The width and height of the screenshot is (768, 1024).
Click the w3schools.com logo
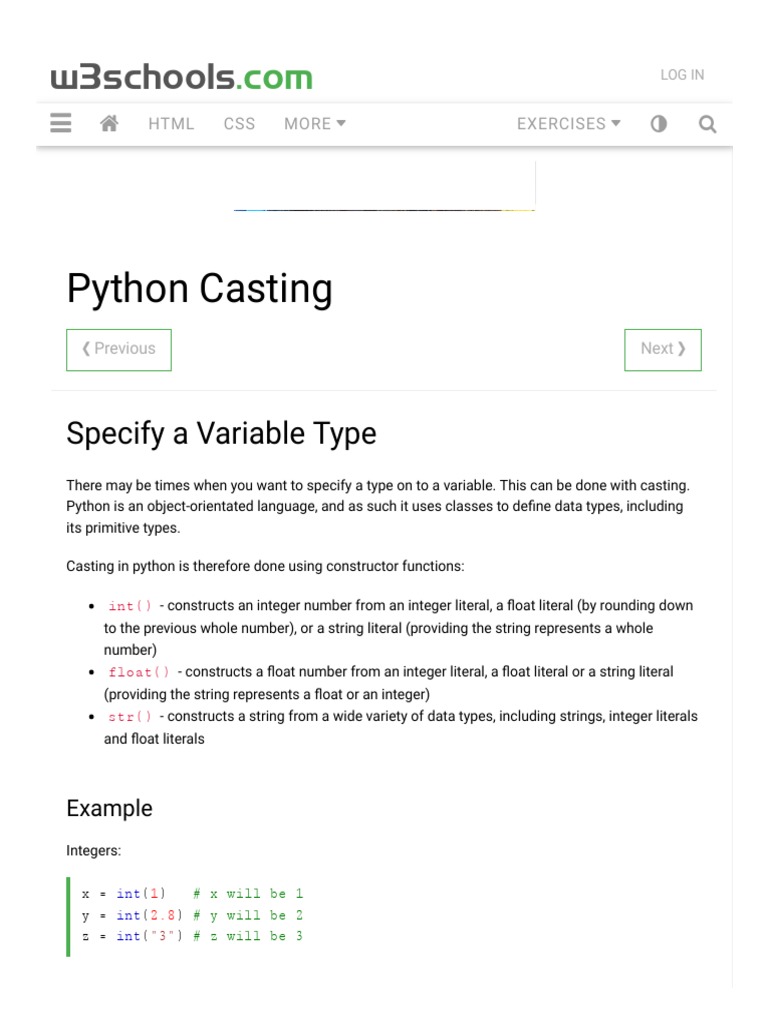point(181,76)
